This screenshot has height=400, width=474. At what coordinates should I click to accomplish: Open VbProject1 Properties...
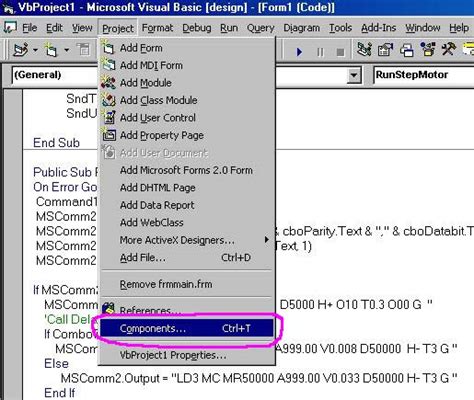(186, 355)
